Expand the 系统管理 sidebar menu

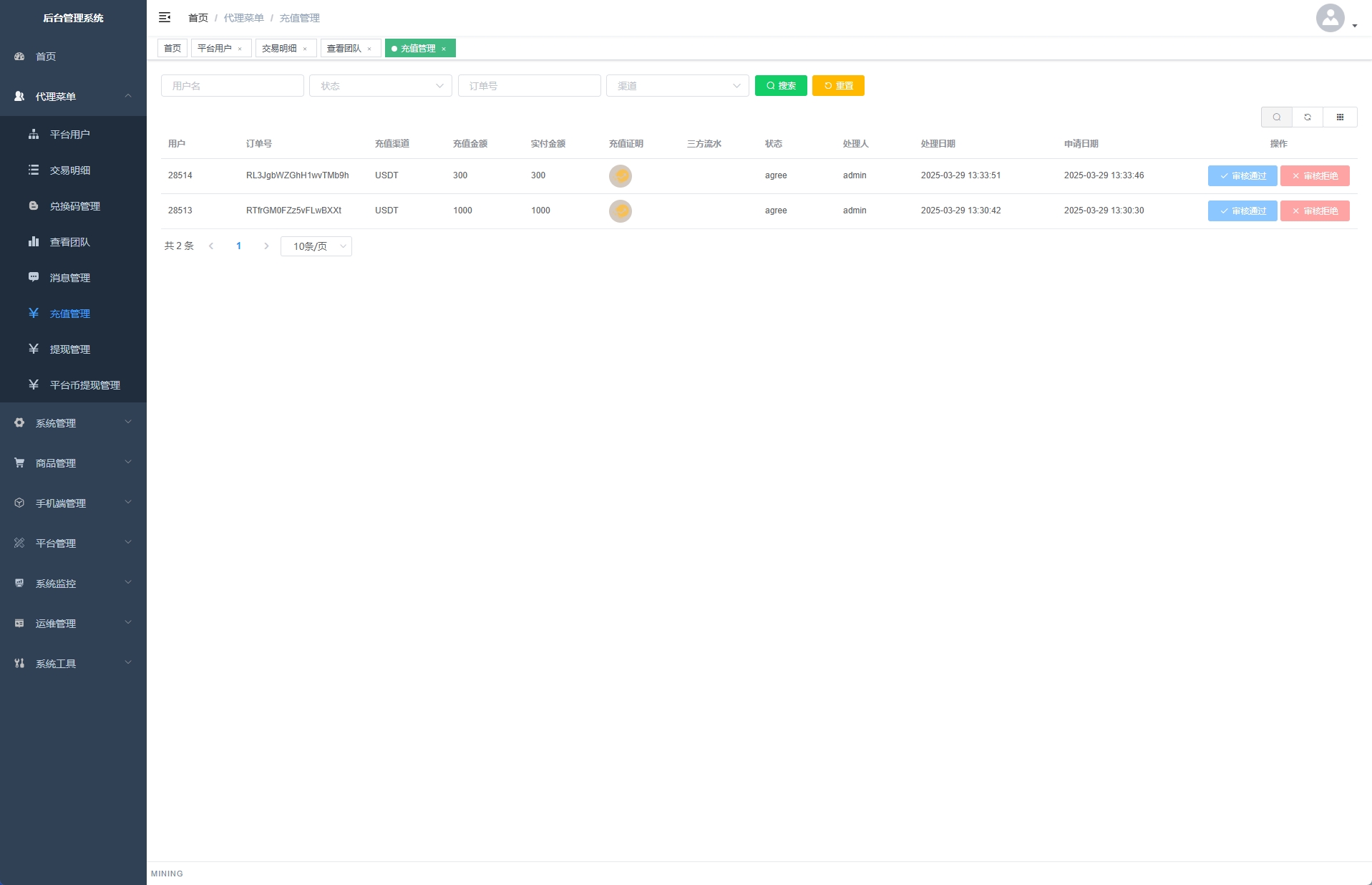click(73, 423)
